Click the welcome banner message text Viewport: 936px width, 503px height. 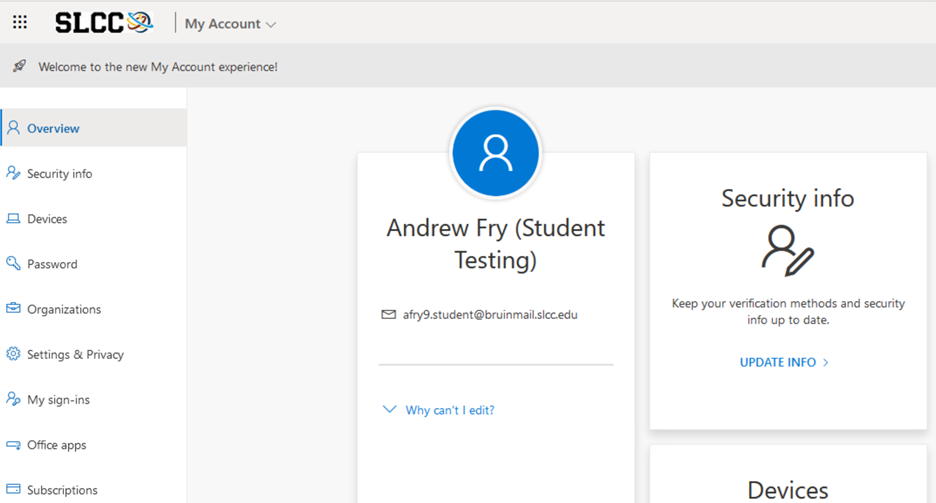coord(158,67)
